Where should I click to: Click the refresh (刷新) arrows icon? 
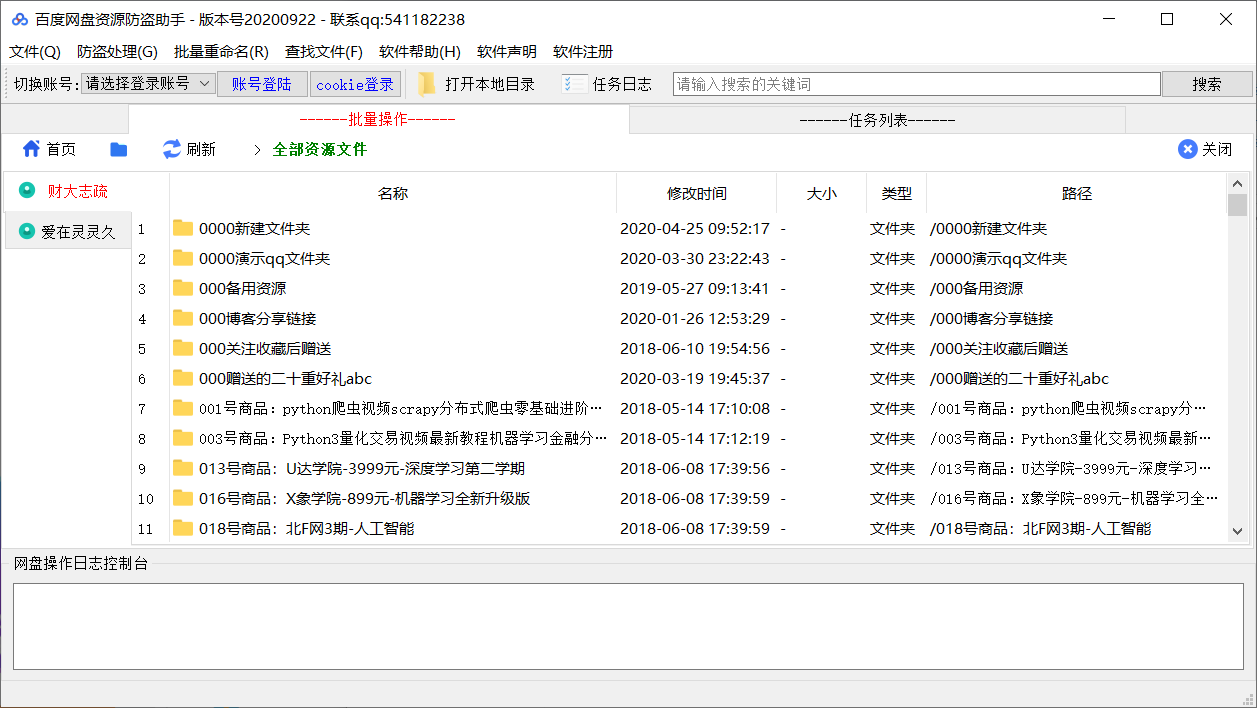tap(172, 149)
